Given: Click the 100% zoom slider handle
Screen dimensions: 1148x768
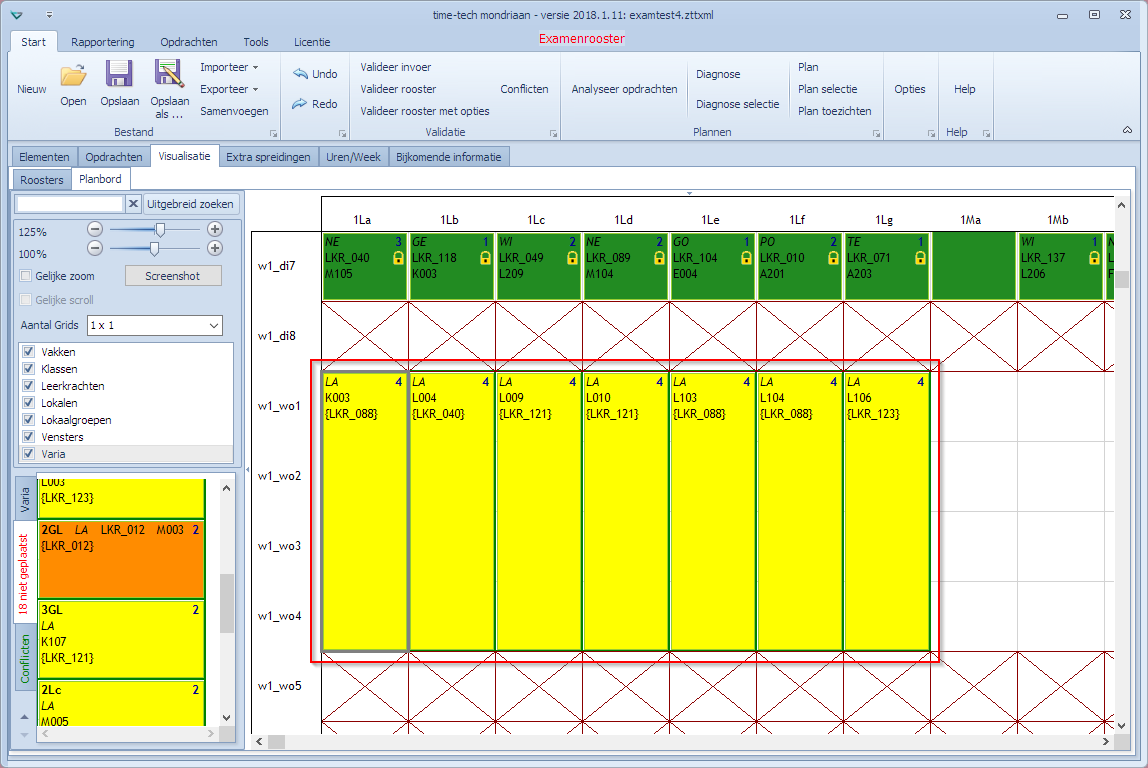Looking at the screenshot, I should (154, 248).
